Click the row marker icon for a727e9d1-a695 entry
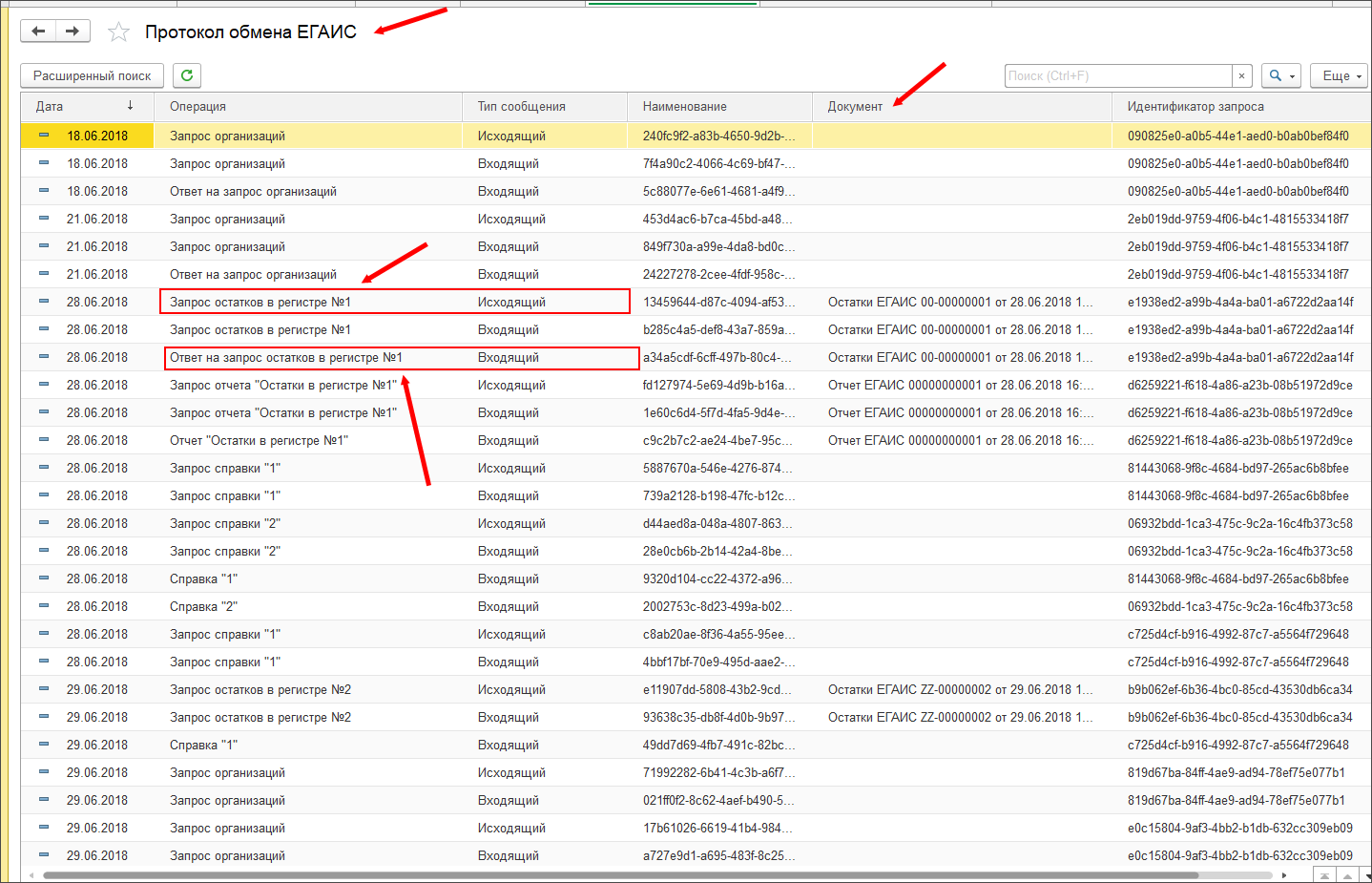The image size is (1372, 883). point(44,855)
